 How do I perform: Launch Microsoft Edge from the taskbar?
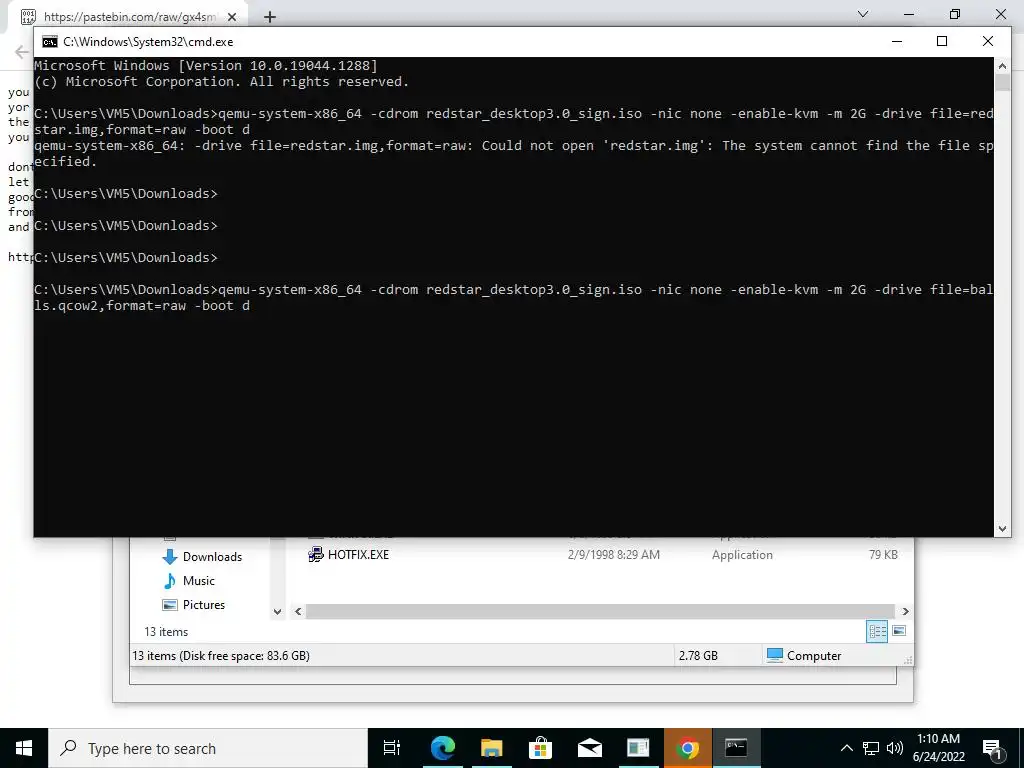point(442,748)
